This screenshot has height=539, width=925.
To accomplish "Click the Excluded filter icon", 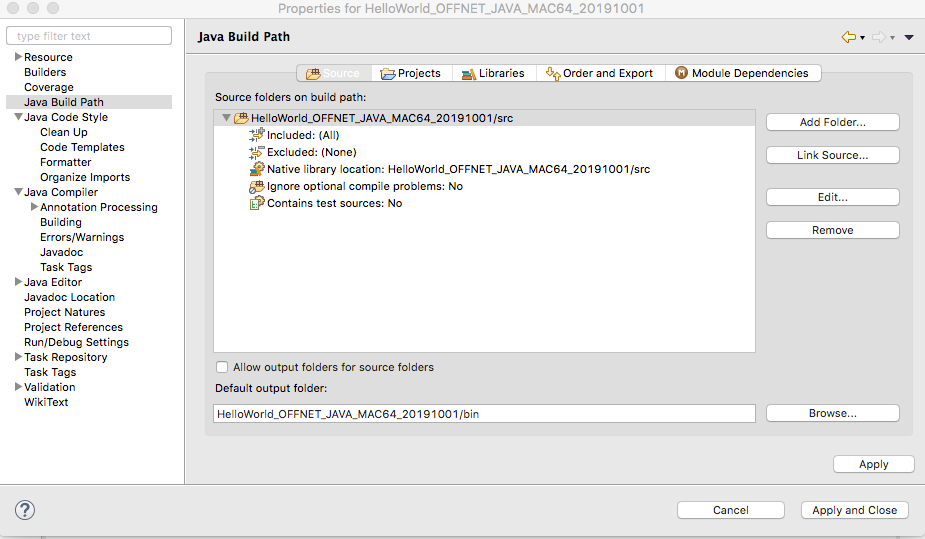I will 257,152.
